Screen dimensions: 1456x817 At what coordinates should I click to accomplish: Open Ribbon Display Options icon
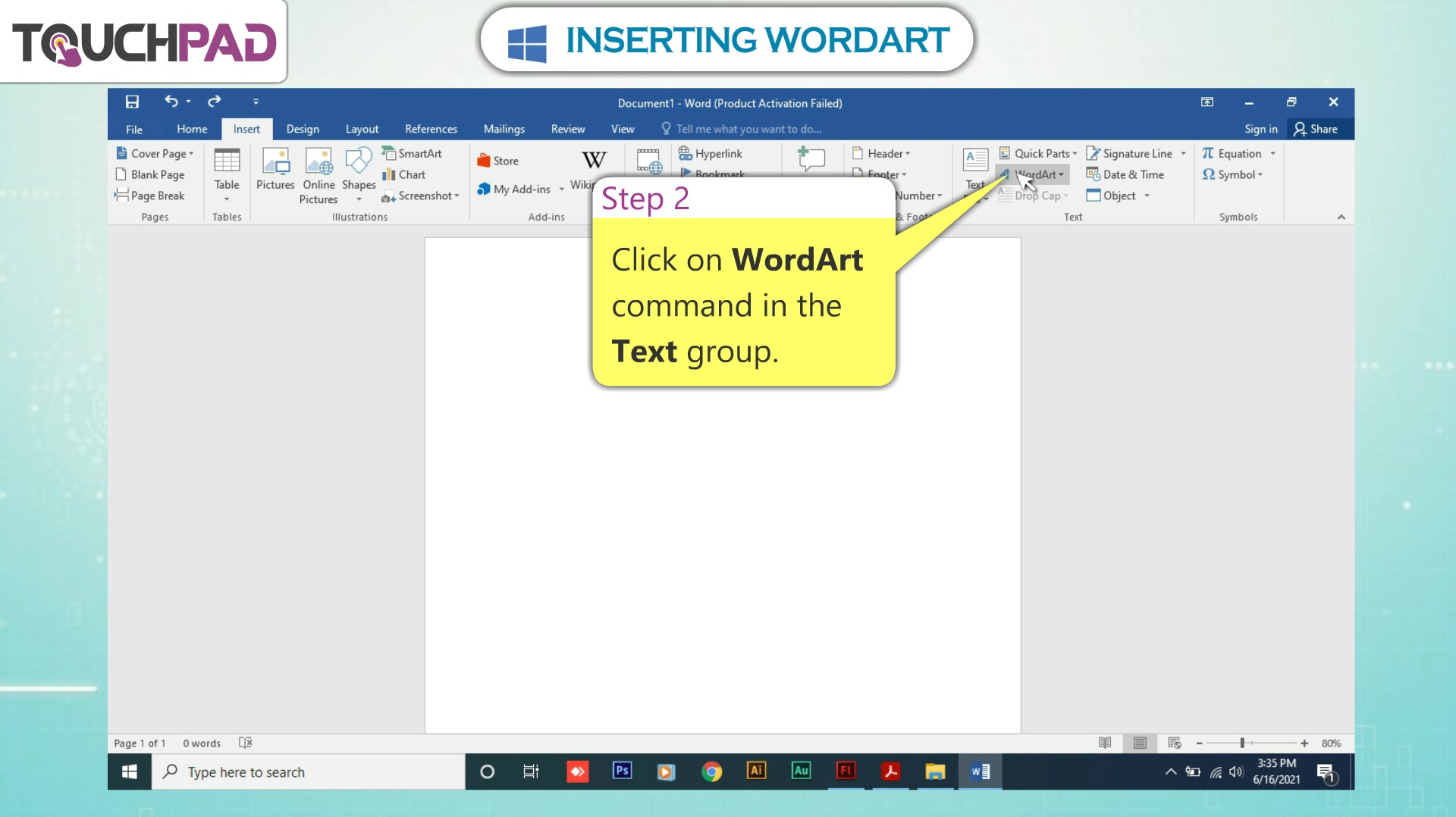coord(1207,102)
